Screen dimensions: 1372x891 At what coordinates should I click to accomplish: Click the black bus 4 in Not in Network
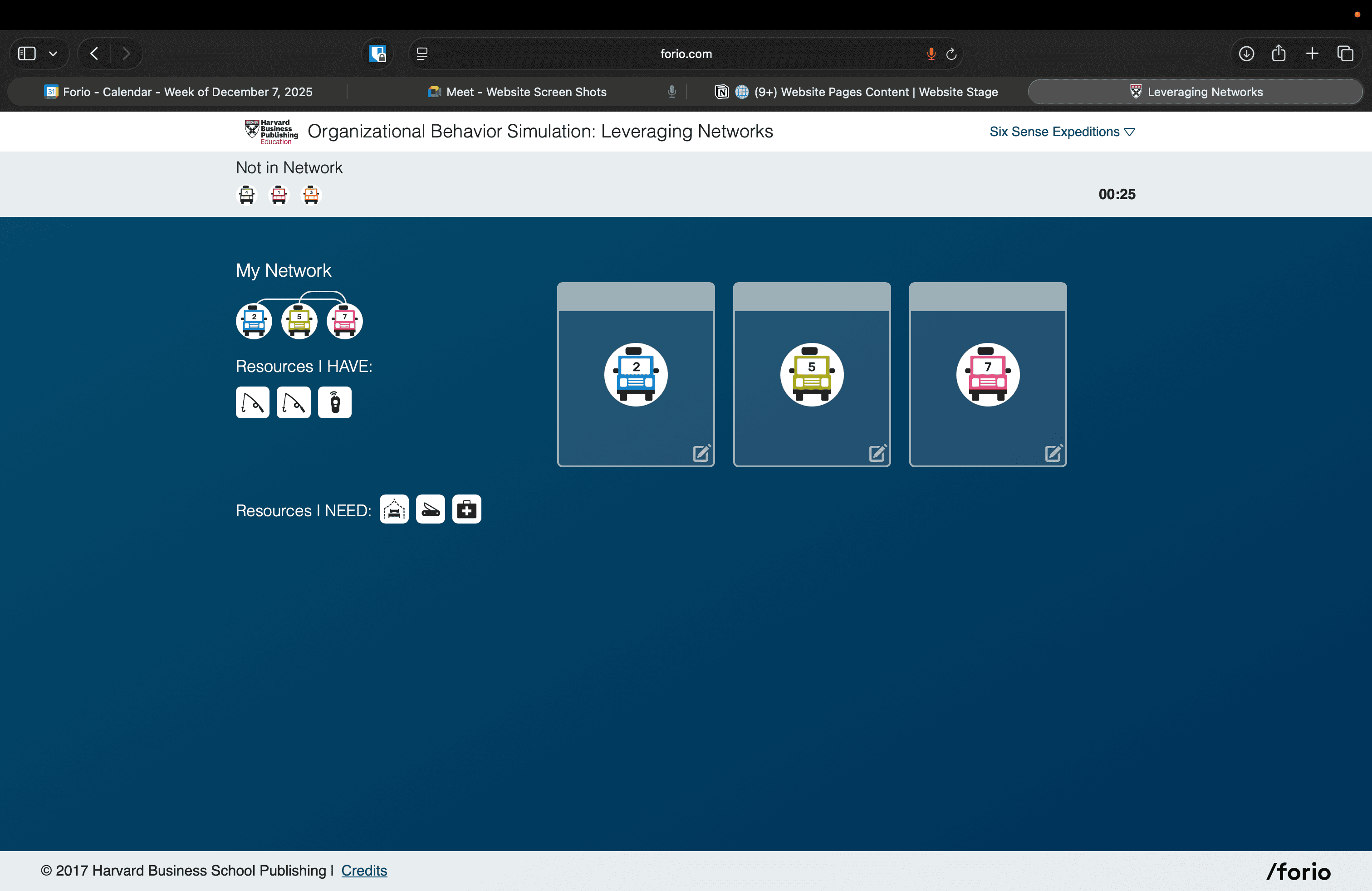247,195
